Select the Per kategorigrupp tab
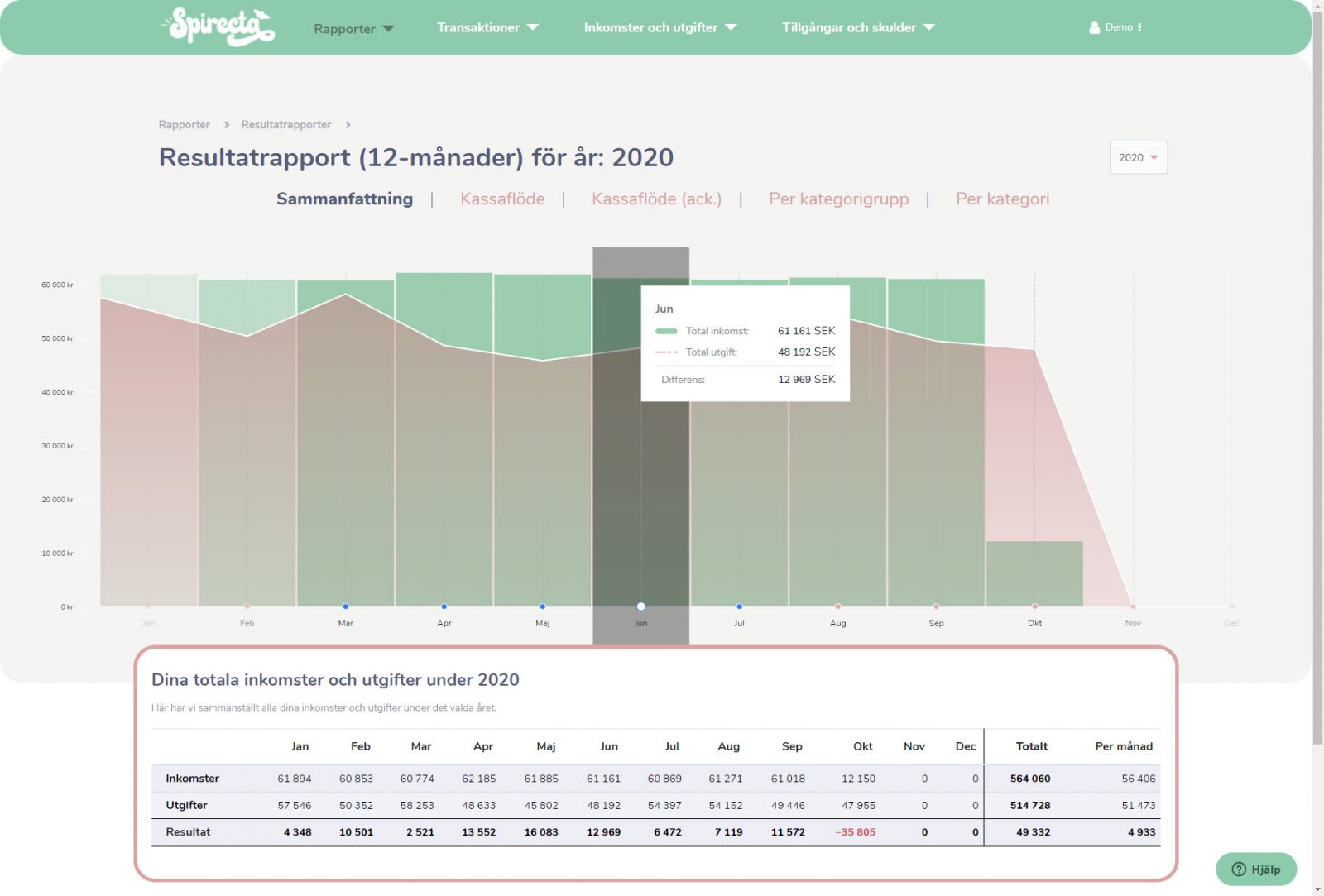1324x896 pixels. pos(838,199)
